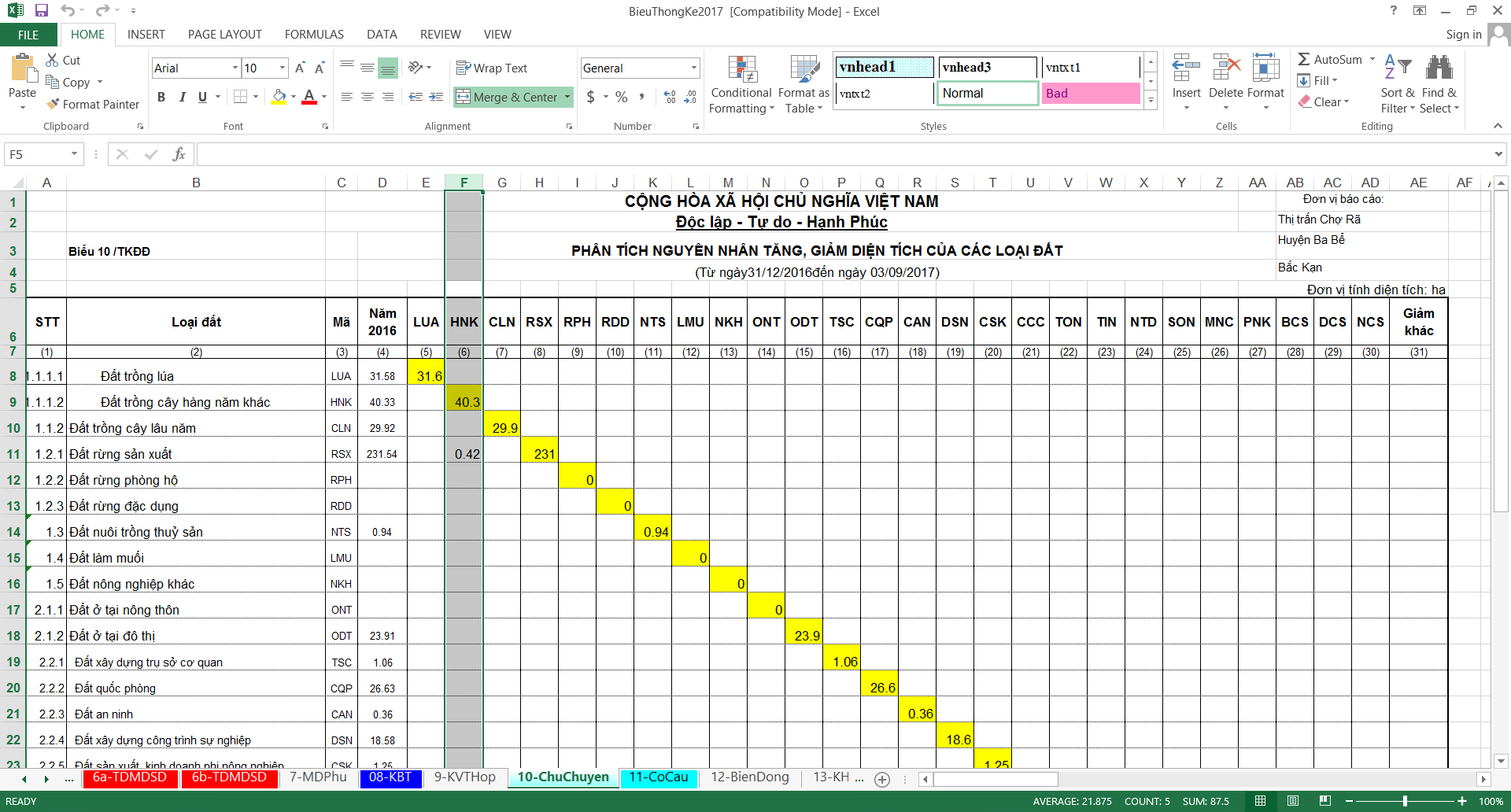
Task: Click the Save icon in Quick Access
Action: point(42,11)
